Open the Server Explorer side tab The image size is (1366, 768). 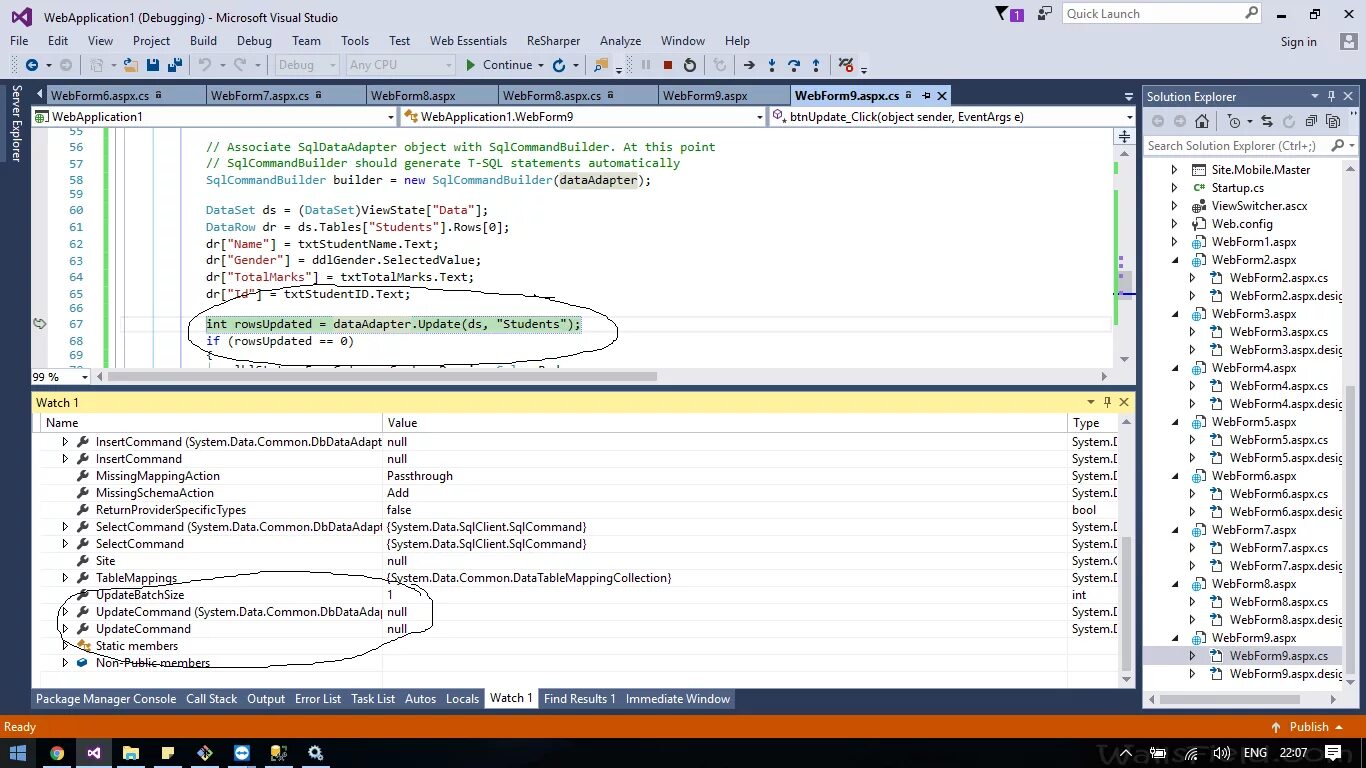16,123
